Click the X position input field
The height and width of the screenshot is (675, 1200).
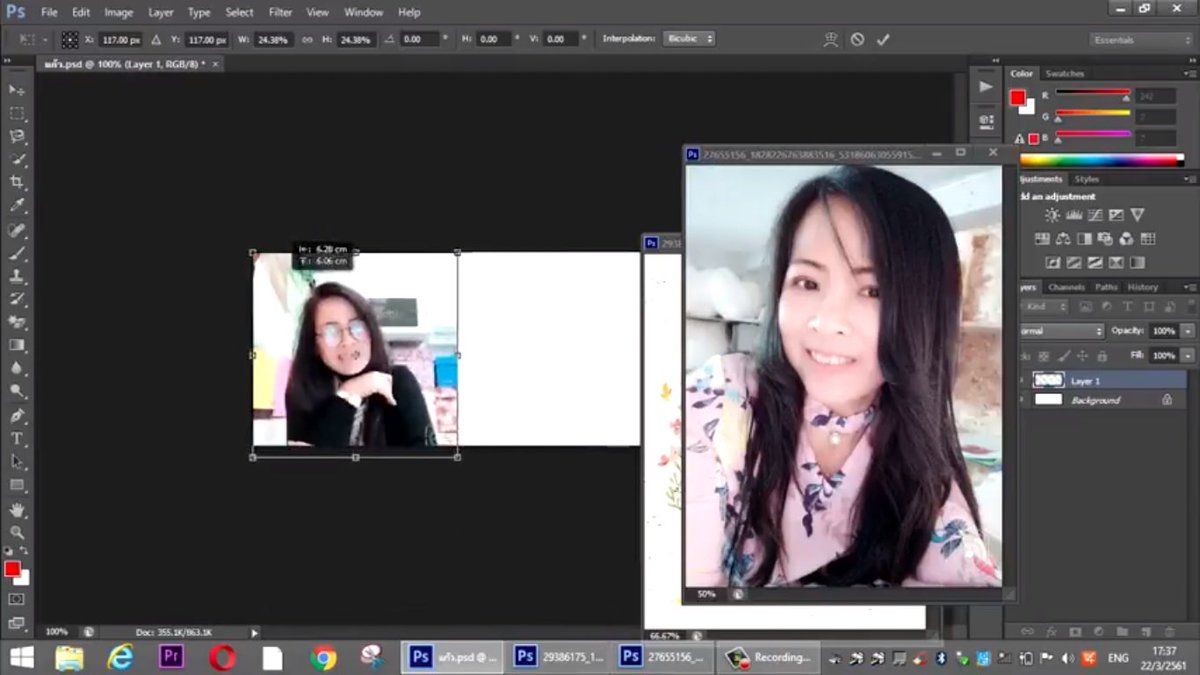121,39
